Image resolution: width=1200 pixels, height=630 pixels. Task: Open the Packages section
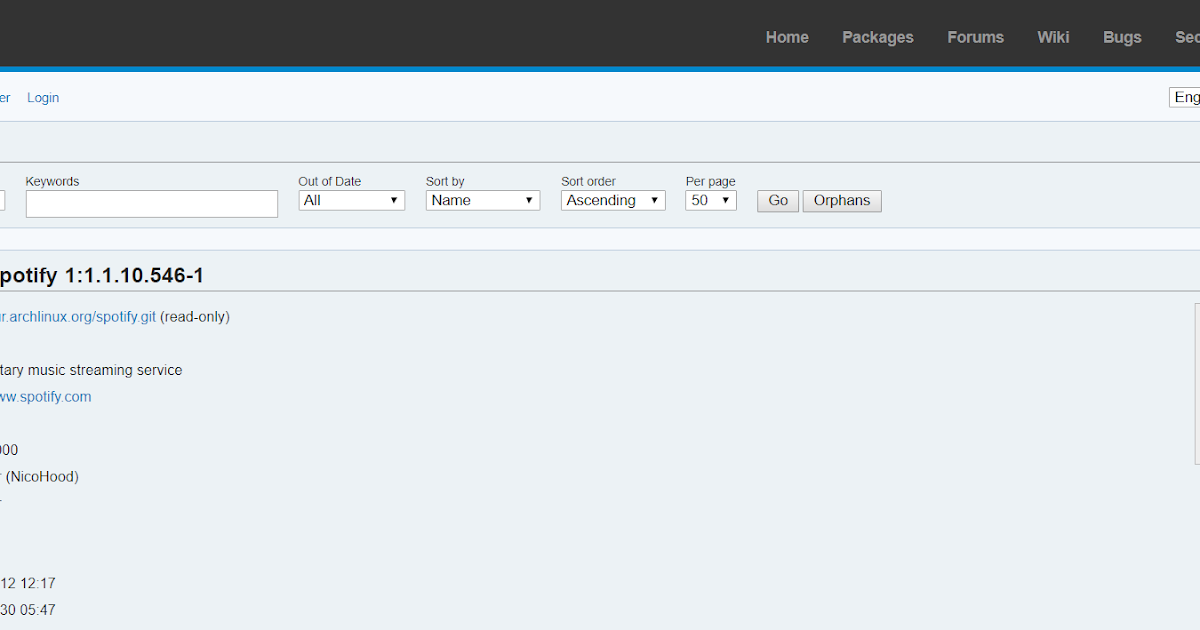[877, 37]
